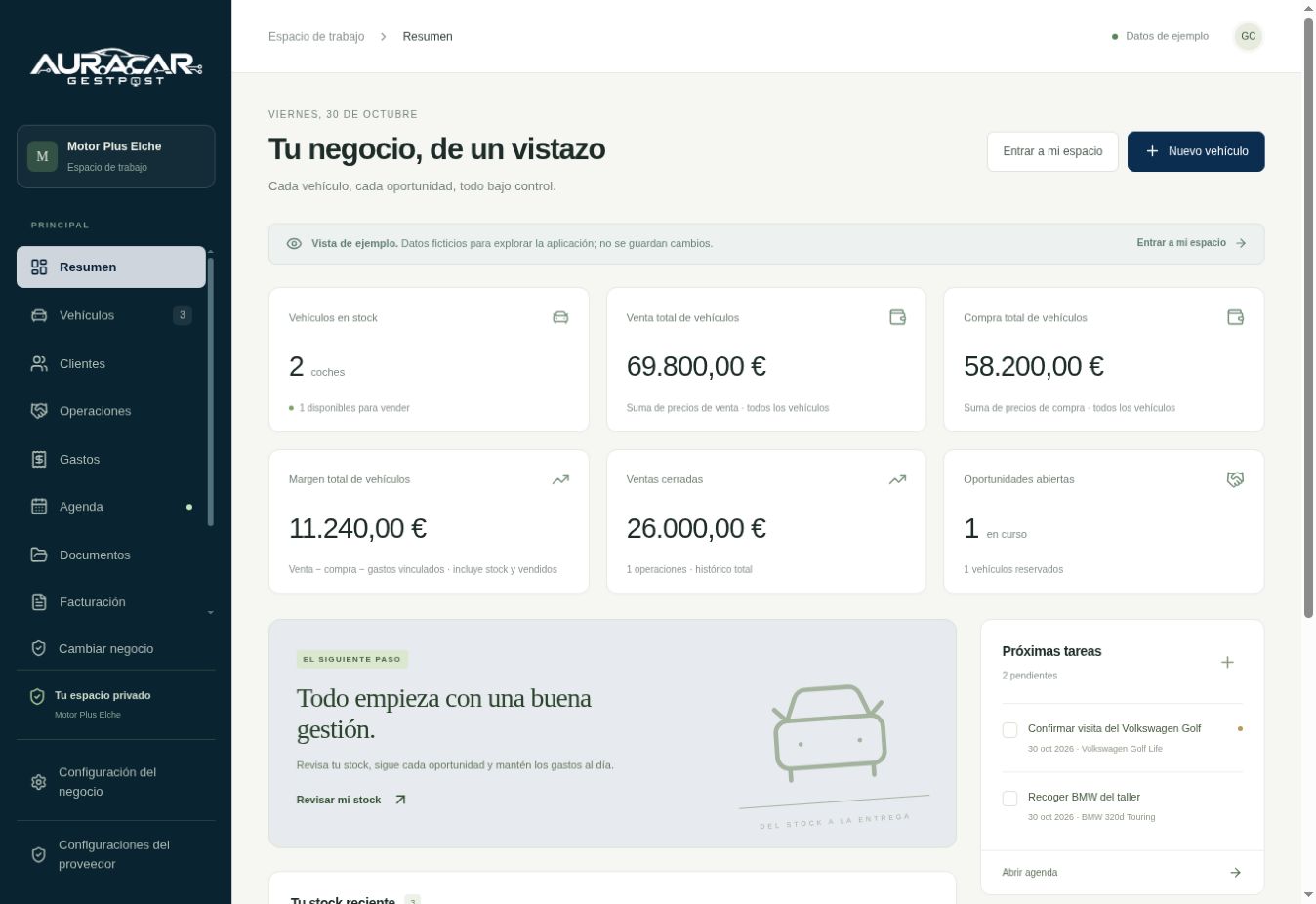Click the Resumen dashboard grid icon
Viewport: 1316px width, 904px height.
point(39,267)
